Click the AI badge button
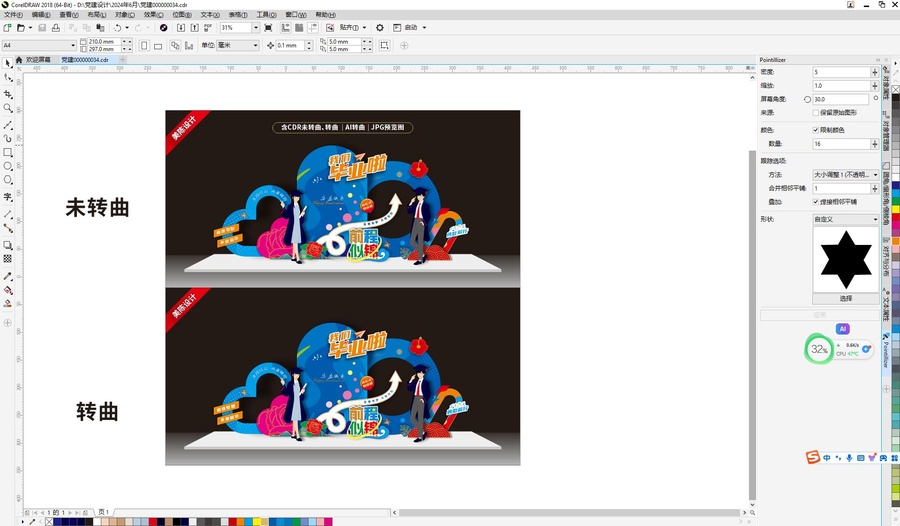The width and height of the screenshot is (900, 526). click(843, 329)
